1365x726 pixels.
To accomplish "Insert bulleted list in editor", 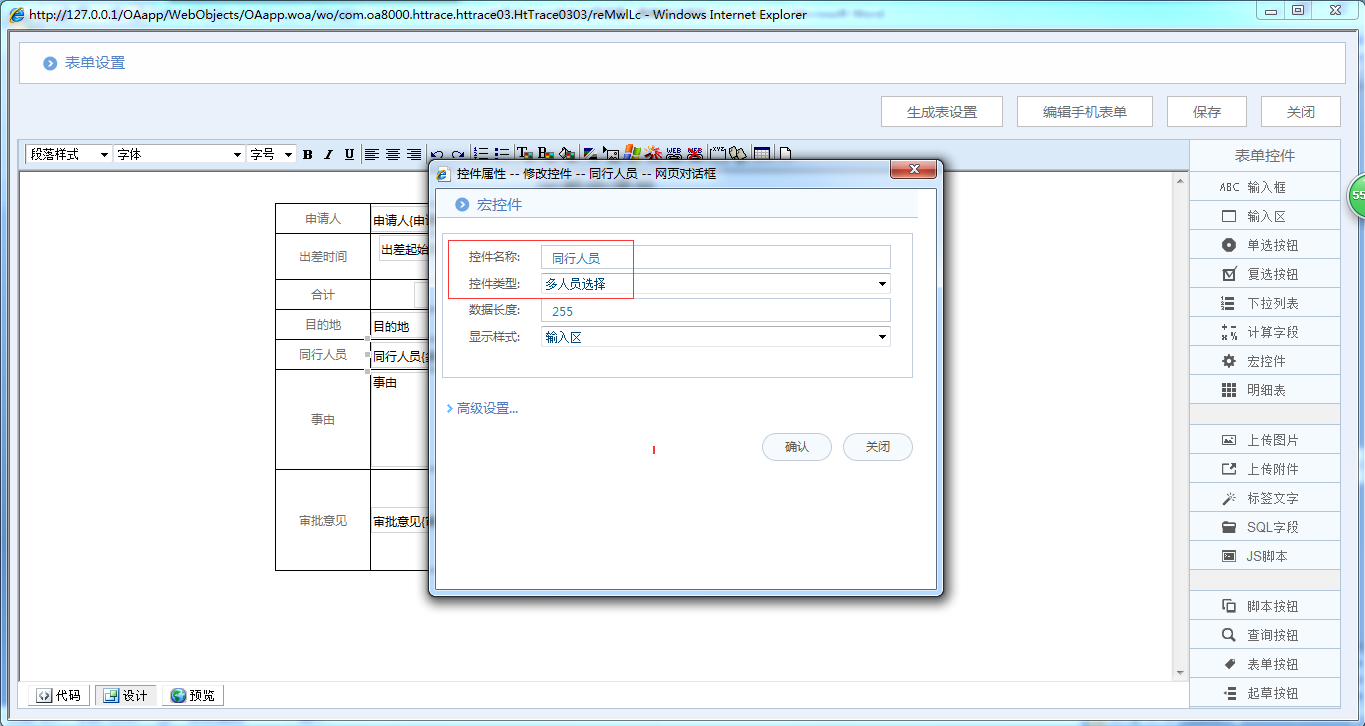I will (502, 154).
